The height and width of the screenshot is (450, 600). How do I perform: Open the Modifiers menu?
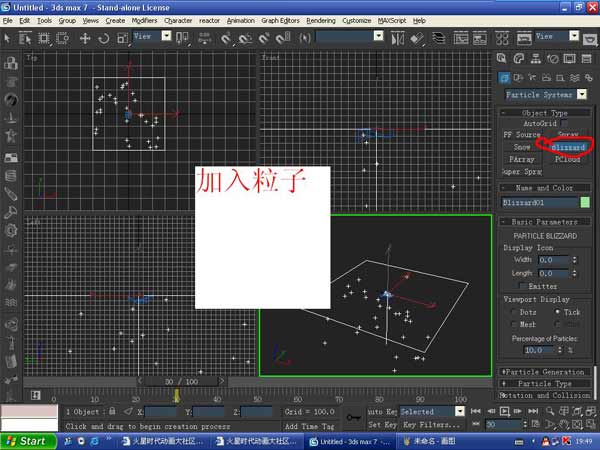[x=144, y=21]
